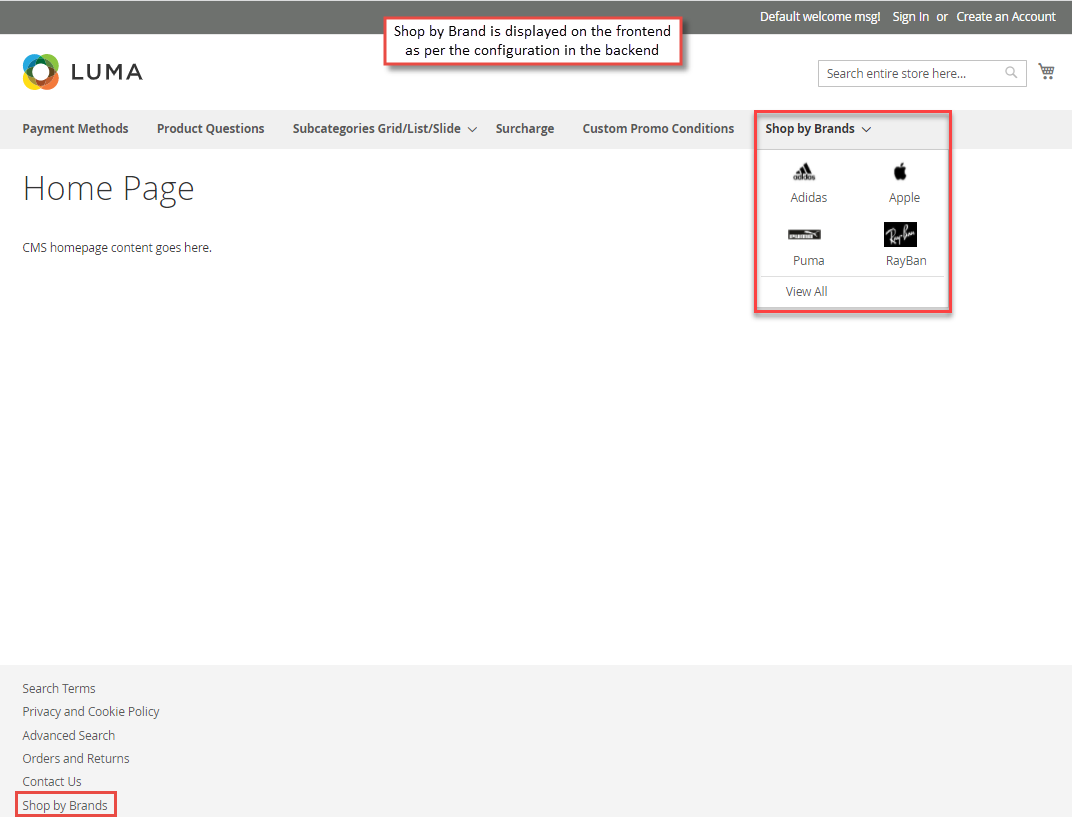Open the Product Questions menu item
Screen dimensions: 1072x817
pyautogui.click(x=211, y=129)
